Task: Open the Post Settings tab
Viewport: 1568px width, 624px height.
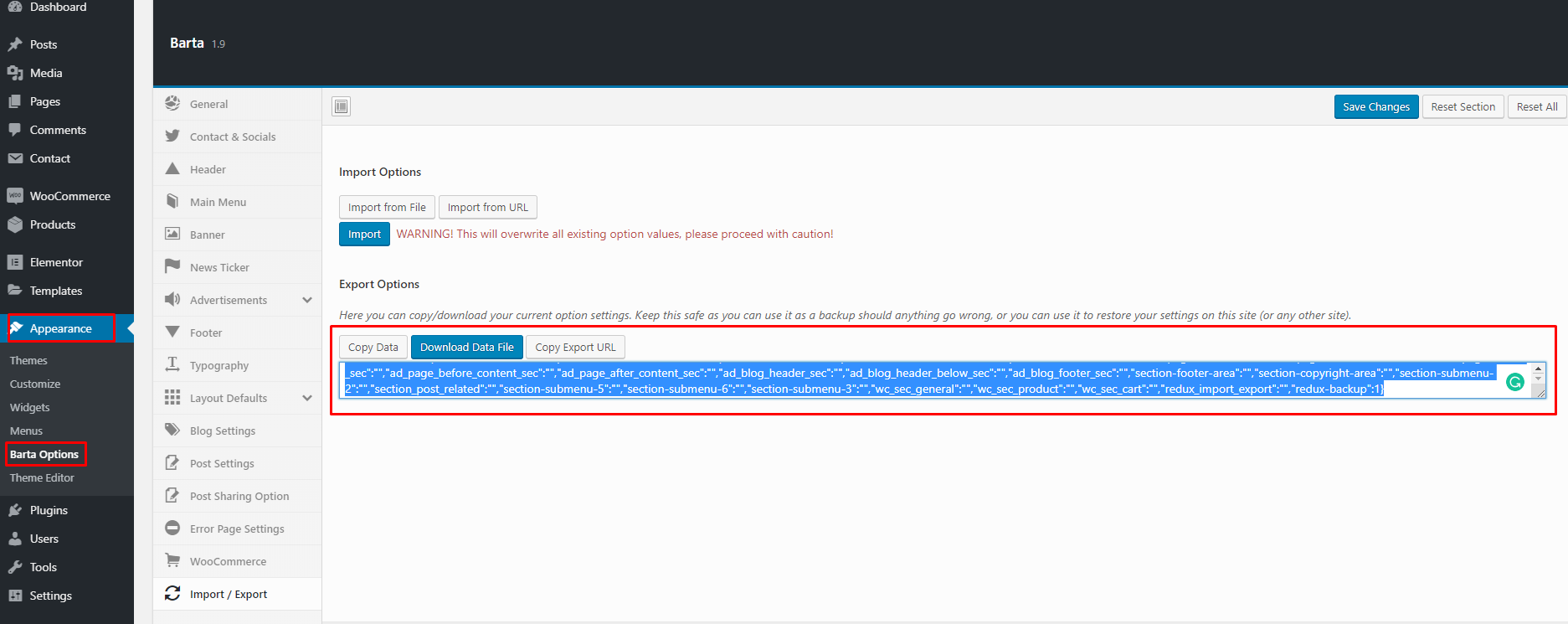Action: click(238, 463)
